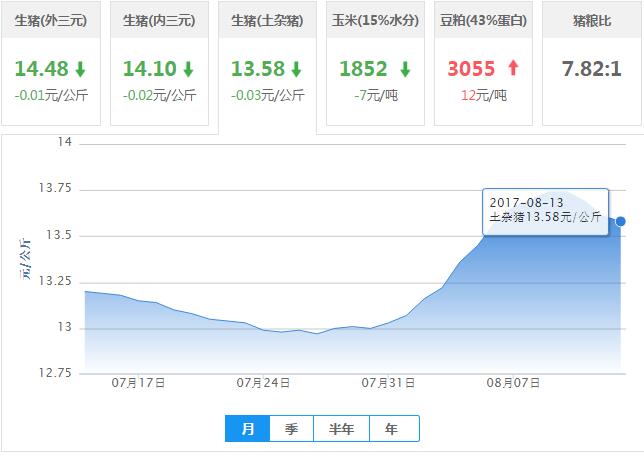This screenshot has width=644, height=455.
Task: Click the green down arrow beside 14.48
Action: (79, 69)
